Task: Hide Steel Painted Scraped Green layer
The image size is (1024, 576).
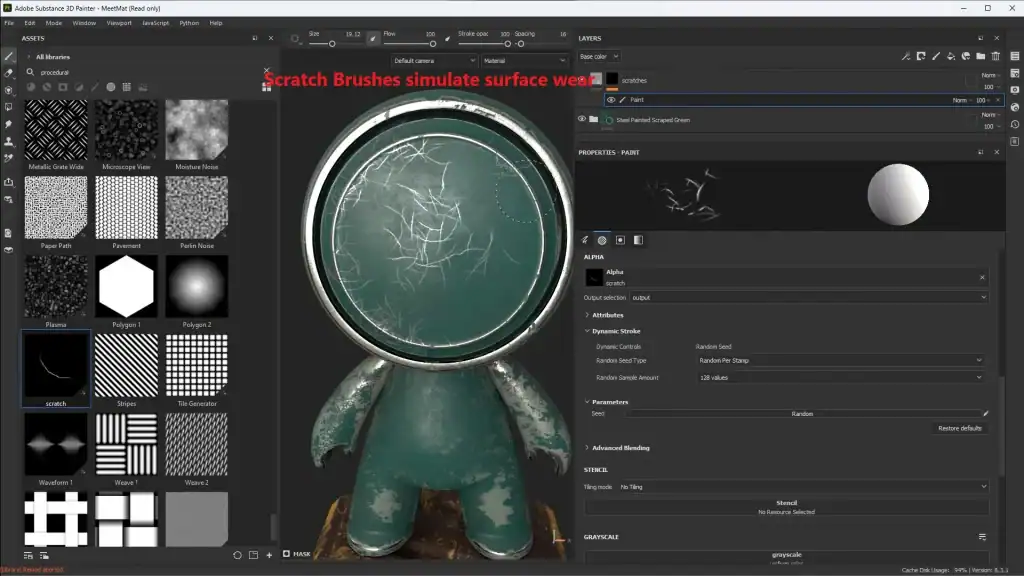Action: pyautogui.click(x=581, y=120)
